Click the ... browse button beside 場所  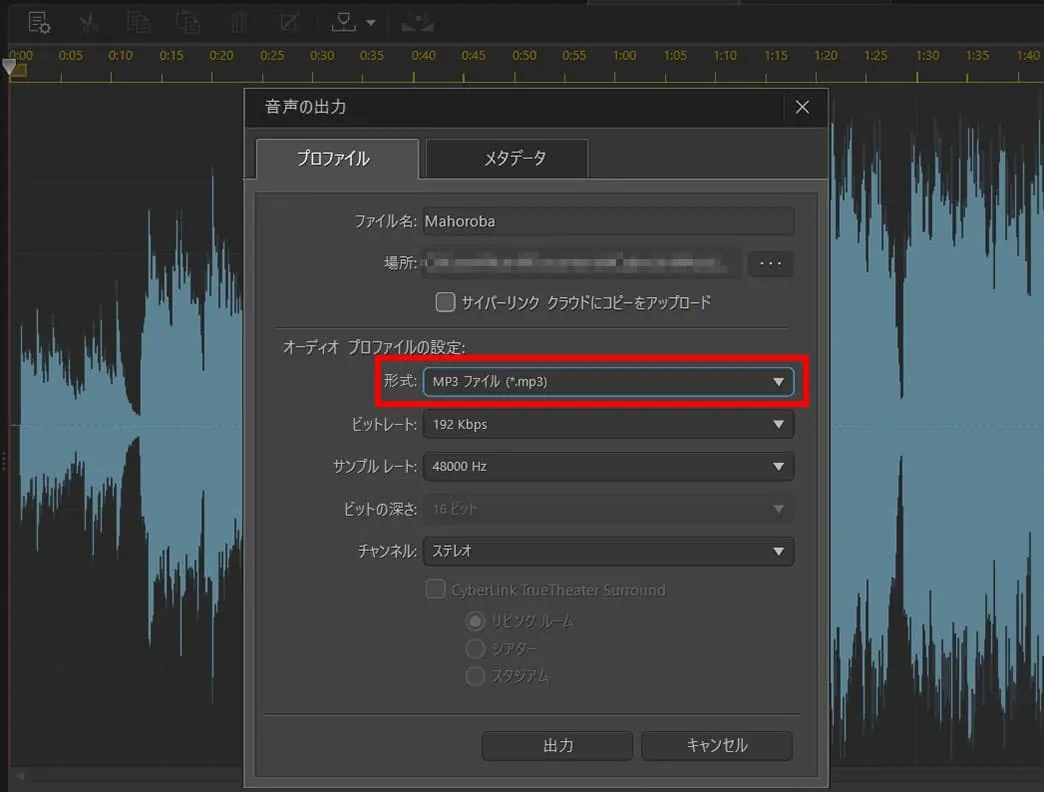(x=770, y=263)
